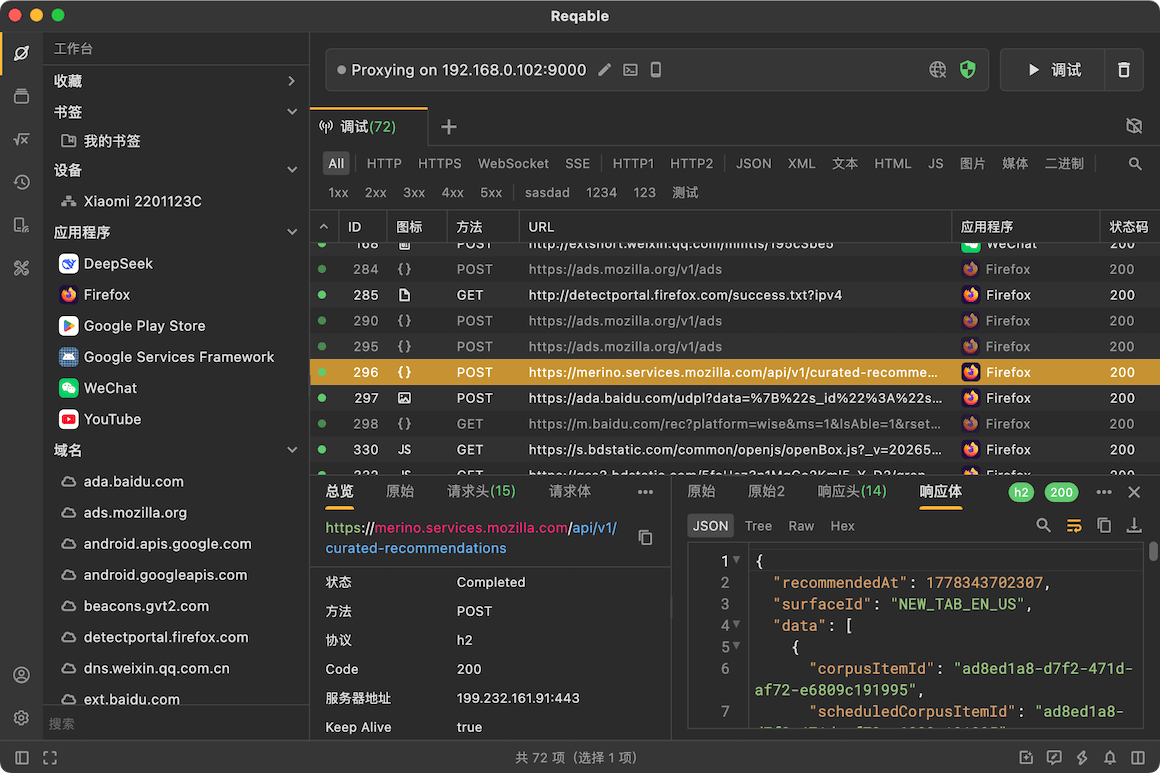The image size is (1160, 773).
Task: Open the phone device icon in proxy bar
Action: tap(655, 70)
